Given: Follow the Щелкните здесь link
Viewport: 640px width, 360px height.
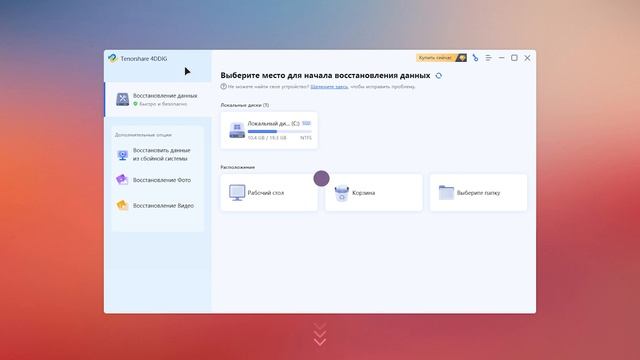Looking at the screenshot, I should (x=329, y=87).
